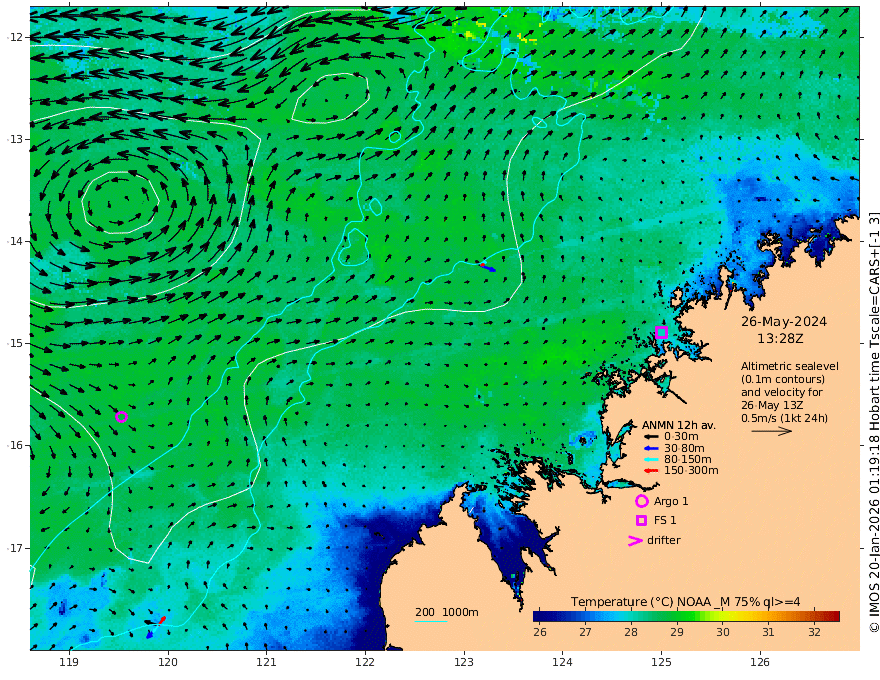880x680 pixels.
Task: Click the small cyan bathymetry loop near 121.9E 14.1S
Action: [x=353, y=247]
